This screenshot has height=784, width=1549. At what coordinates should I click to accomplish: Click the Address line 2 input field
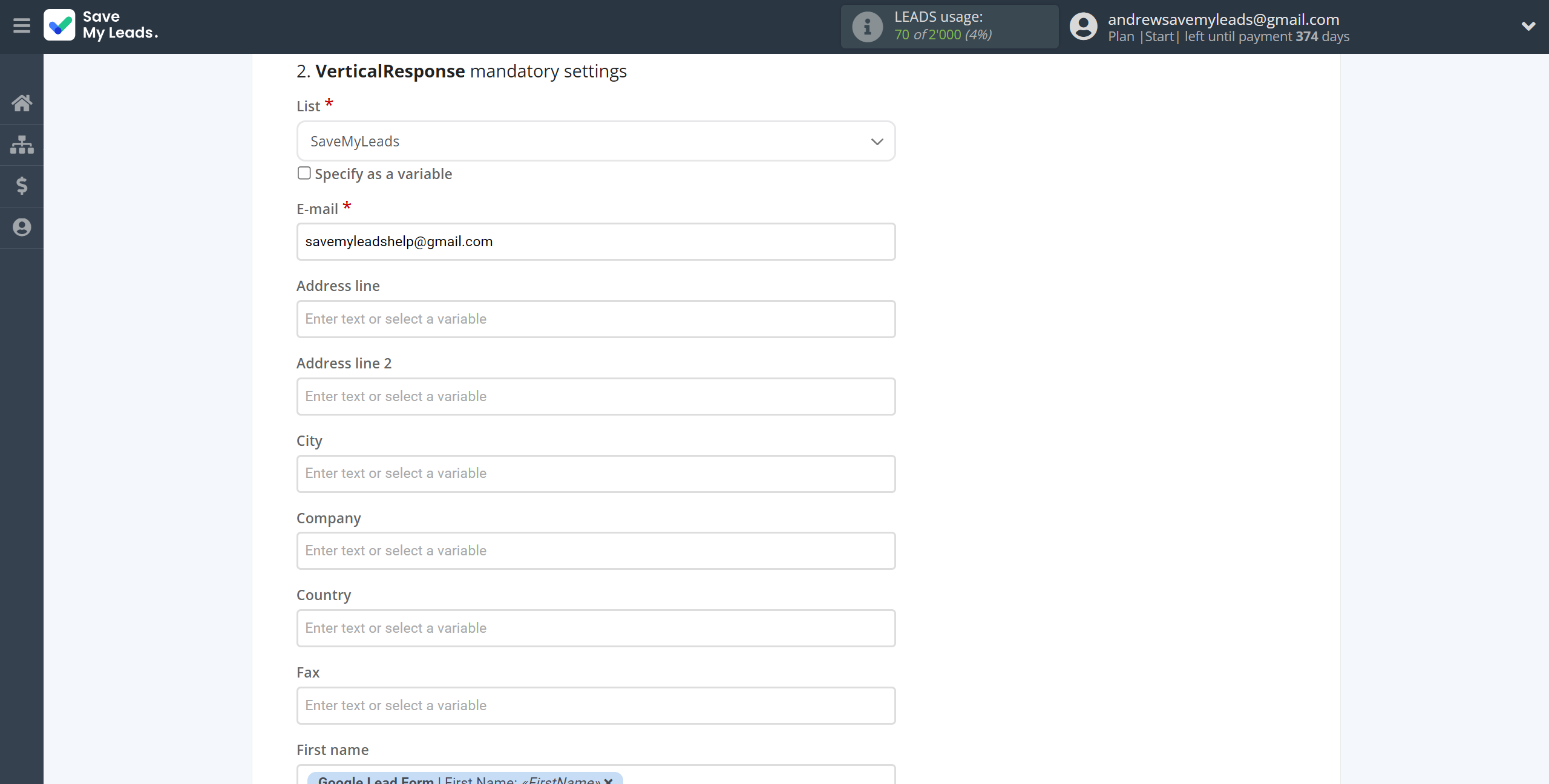(596, 396)
